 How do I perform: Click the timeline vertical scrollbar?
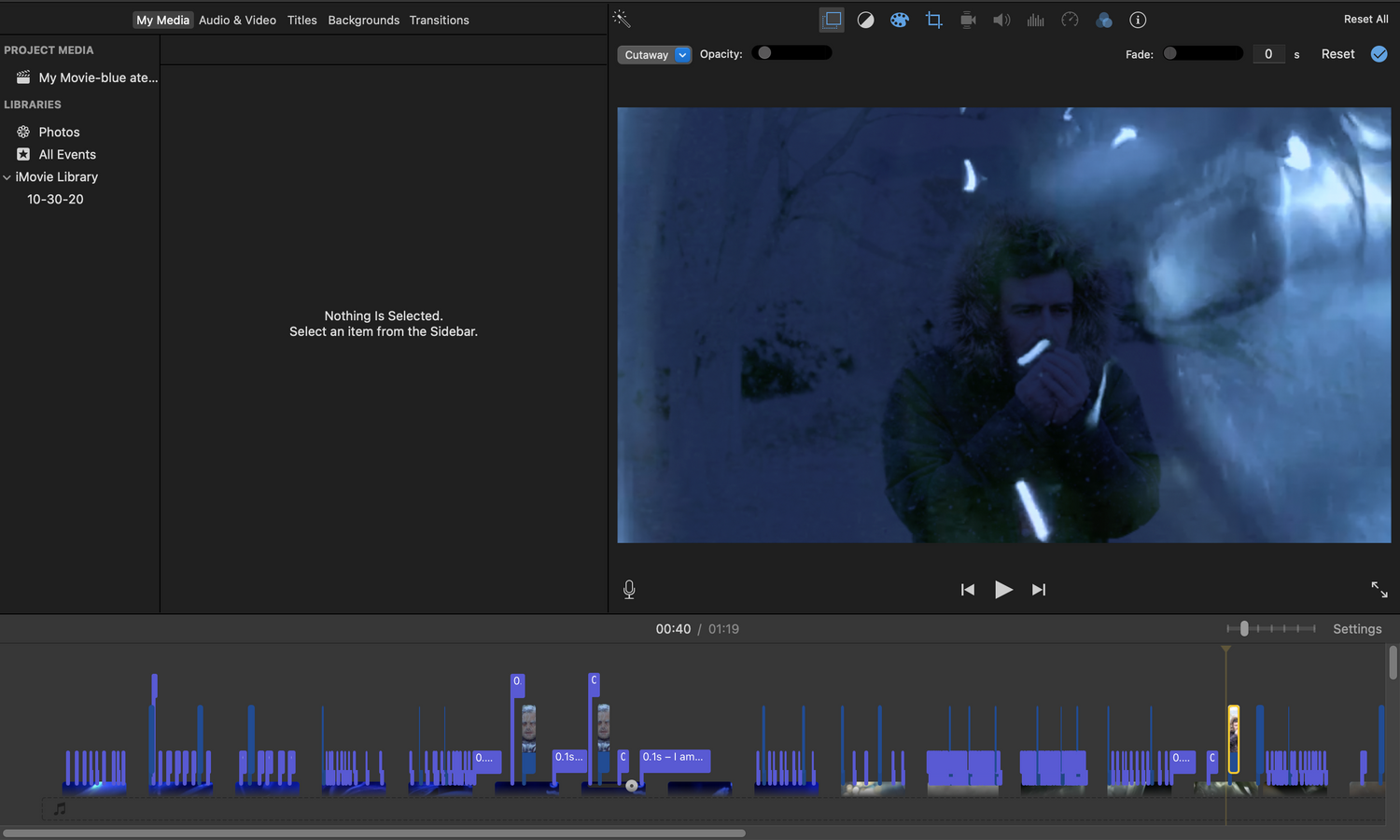tap(1393, 663)
